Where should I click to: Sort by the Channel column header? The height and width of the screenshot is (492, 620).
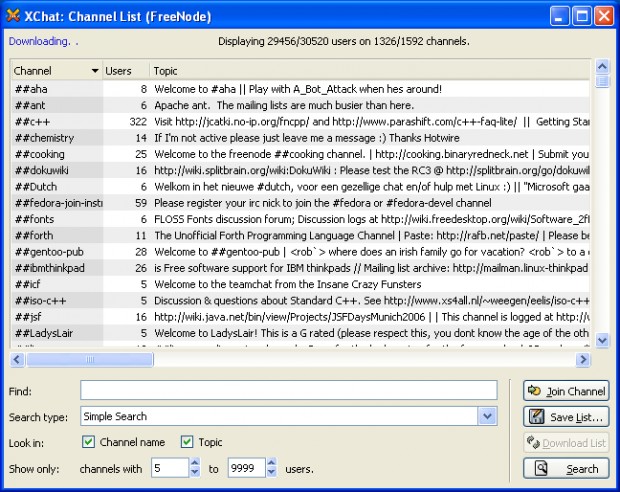tap(56, 71)
